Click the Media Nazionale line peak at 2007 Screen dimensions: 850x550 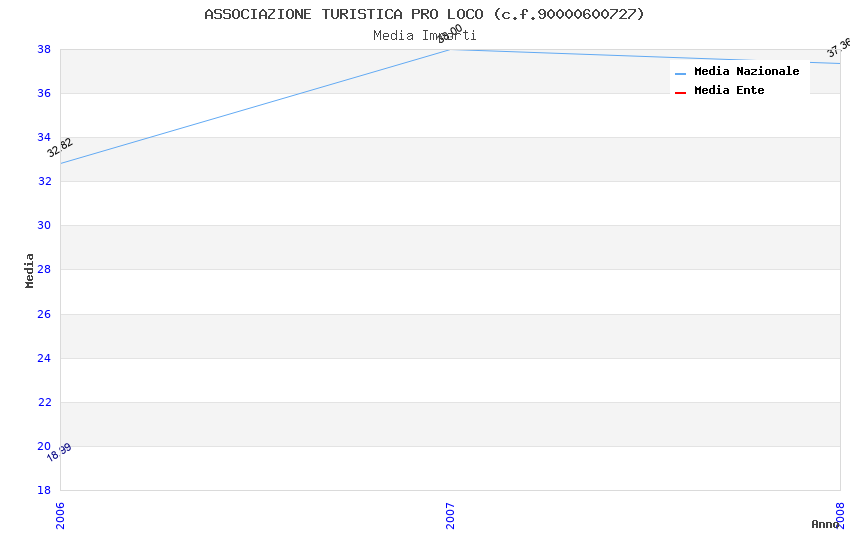pyautogui.click(x=450, y=50)
